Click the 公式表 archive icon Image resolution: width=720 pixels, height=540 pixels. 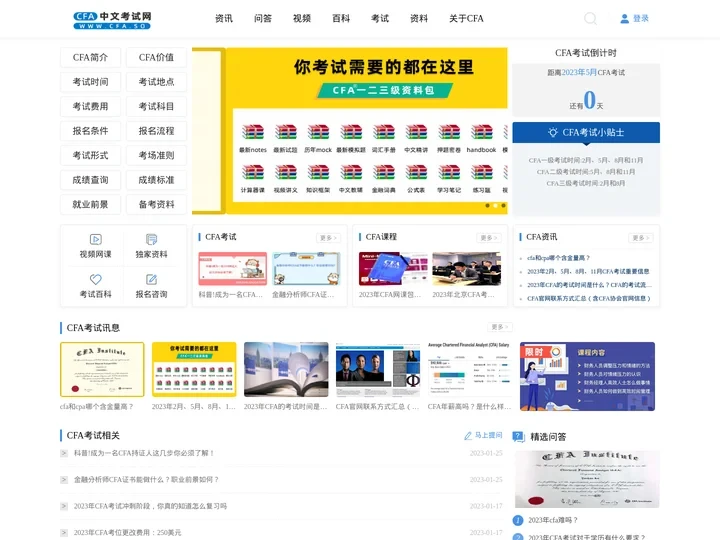(x=416, y=172)
